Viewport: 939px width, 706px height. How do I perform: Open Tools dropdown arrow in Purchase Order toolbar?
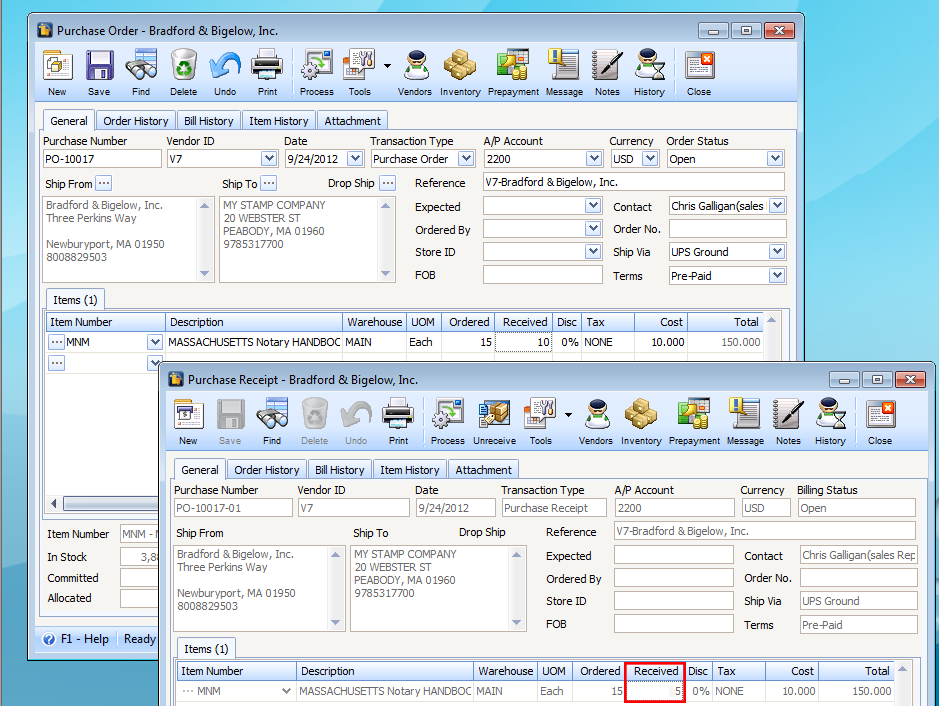click(x=387, y=66)
